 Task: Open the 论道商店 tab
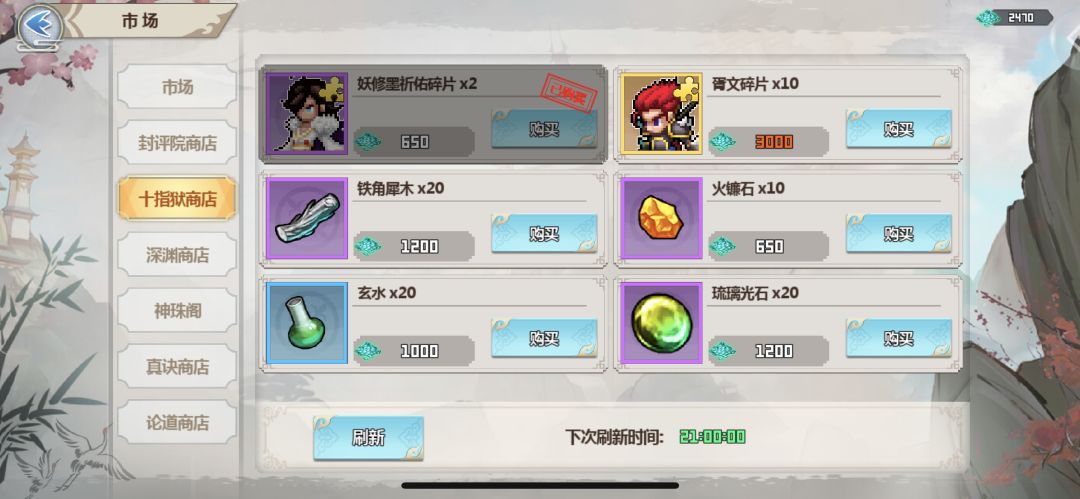click(x=177, y=422)
